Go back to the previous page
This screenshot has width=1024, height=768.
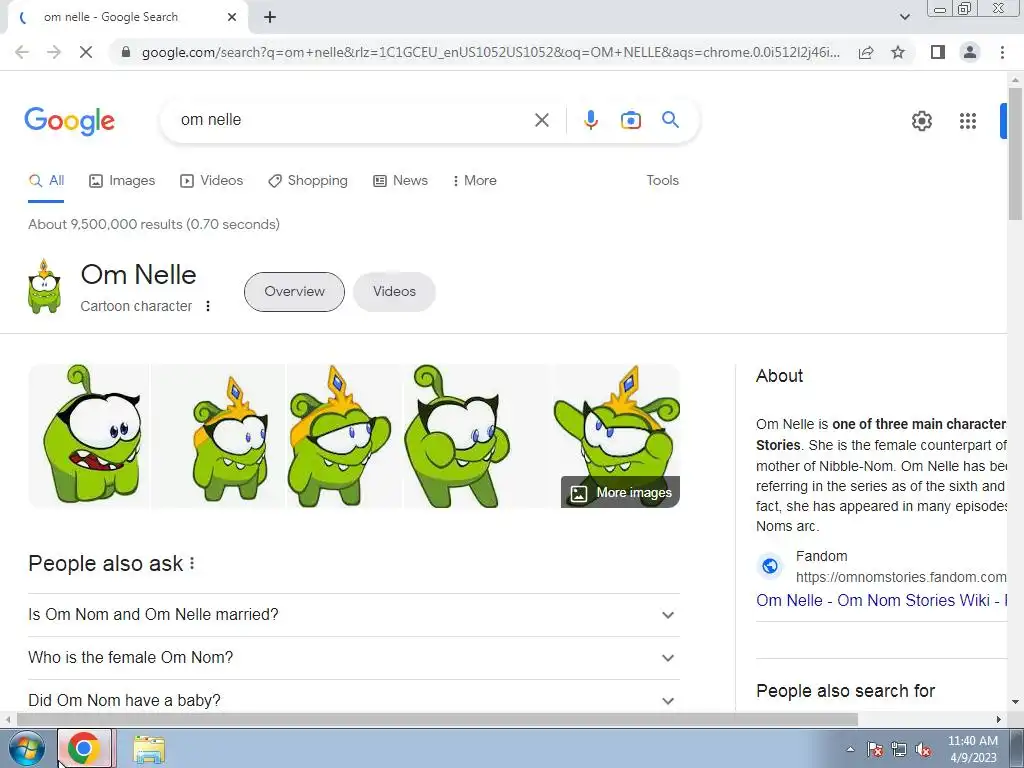[x=22, y=52]
